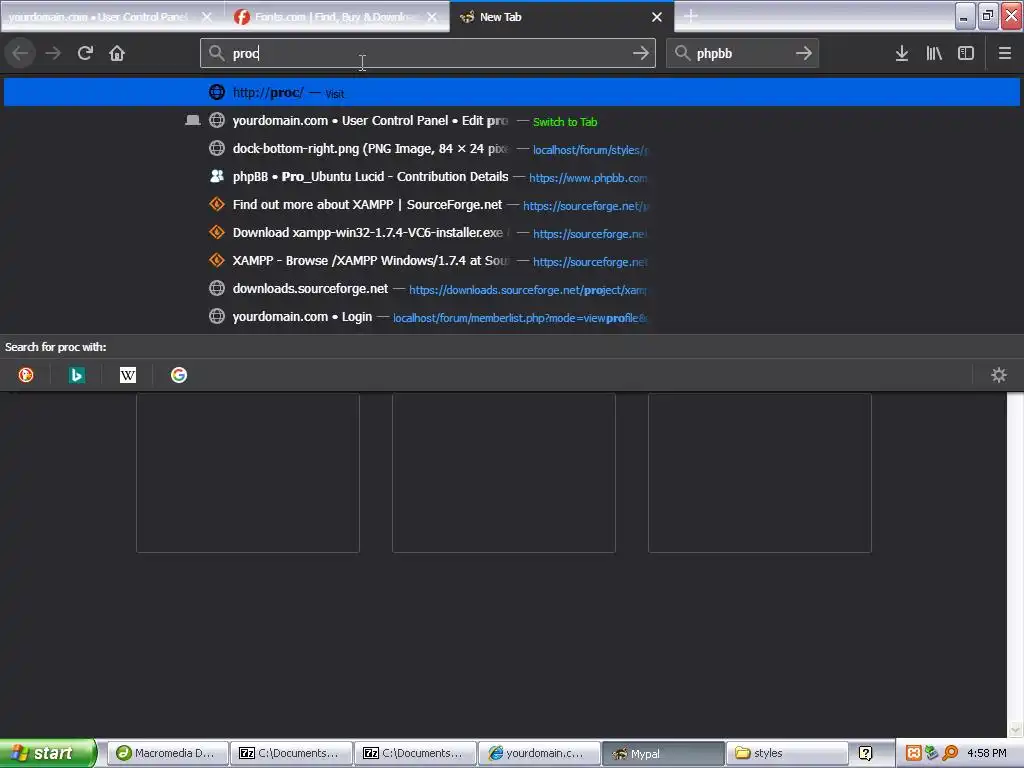Close the yourdomain.com User Control Panel tab
The image size is (1024, 768).
pos(206,17)
